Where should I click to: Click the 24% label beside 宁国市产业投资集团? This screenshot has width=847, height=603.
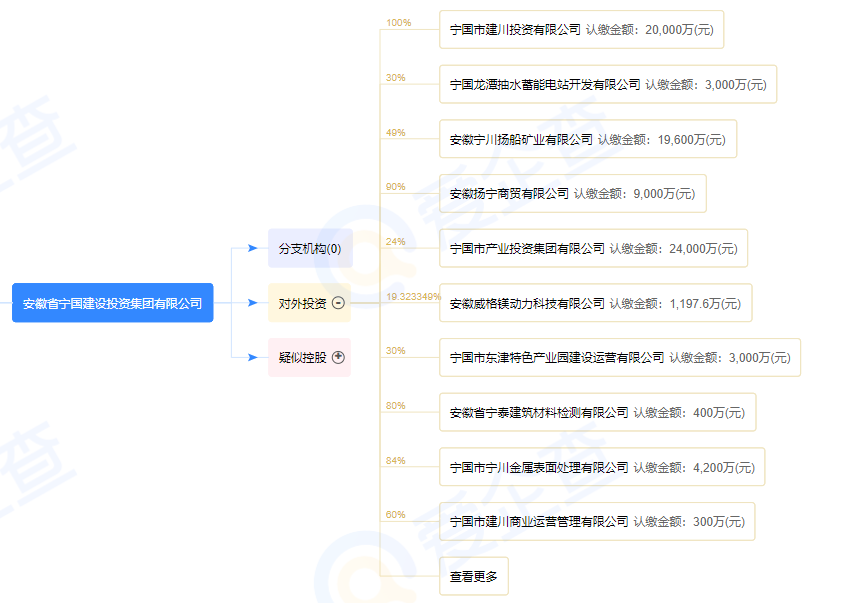pos(397,240)
